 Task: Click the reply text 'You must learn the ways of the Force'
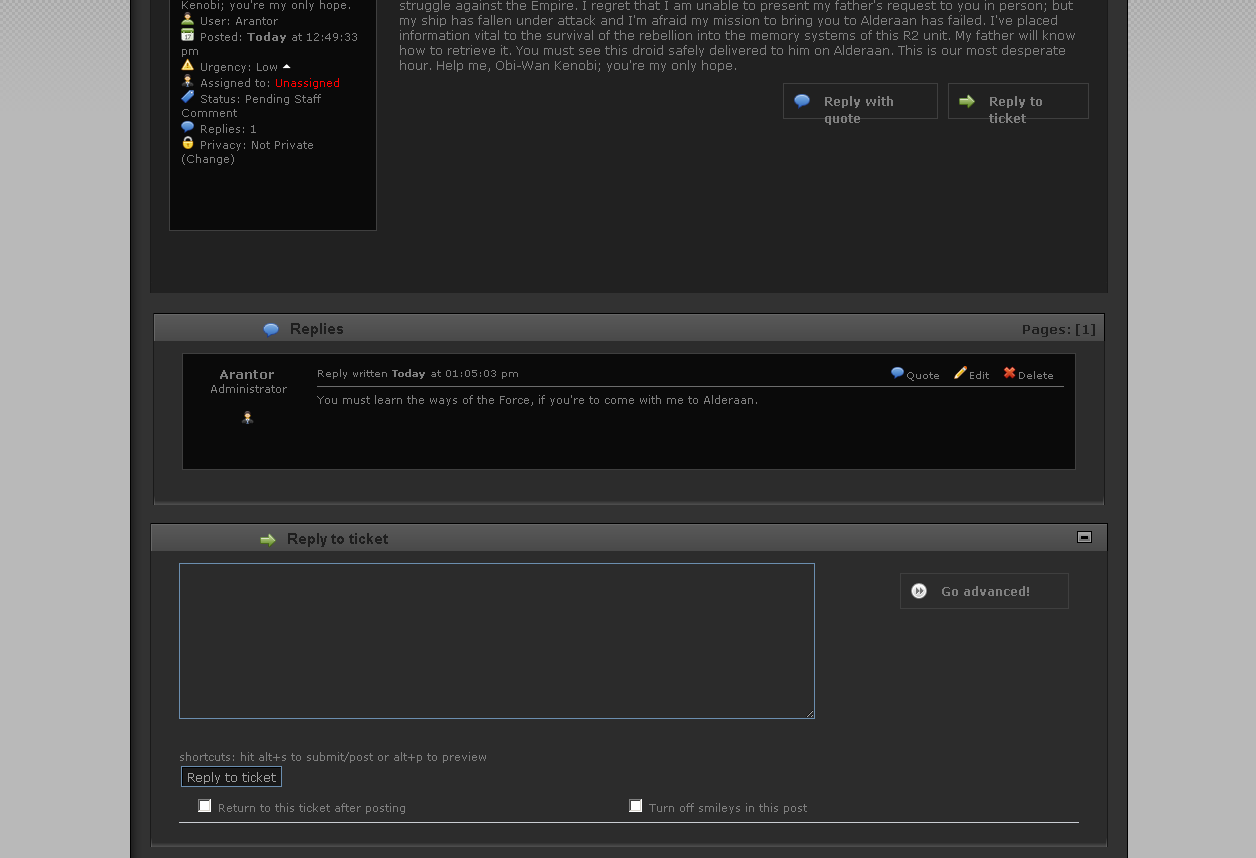[537, 400]
